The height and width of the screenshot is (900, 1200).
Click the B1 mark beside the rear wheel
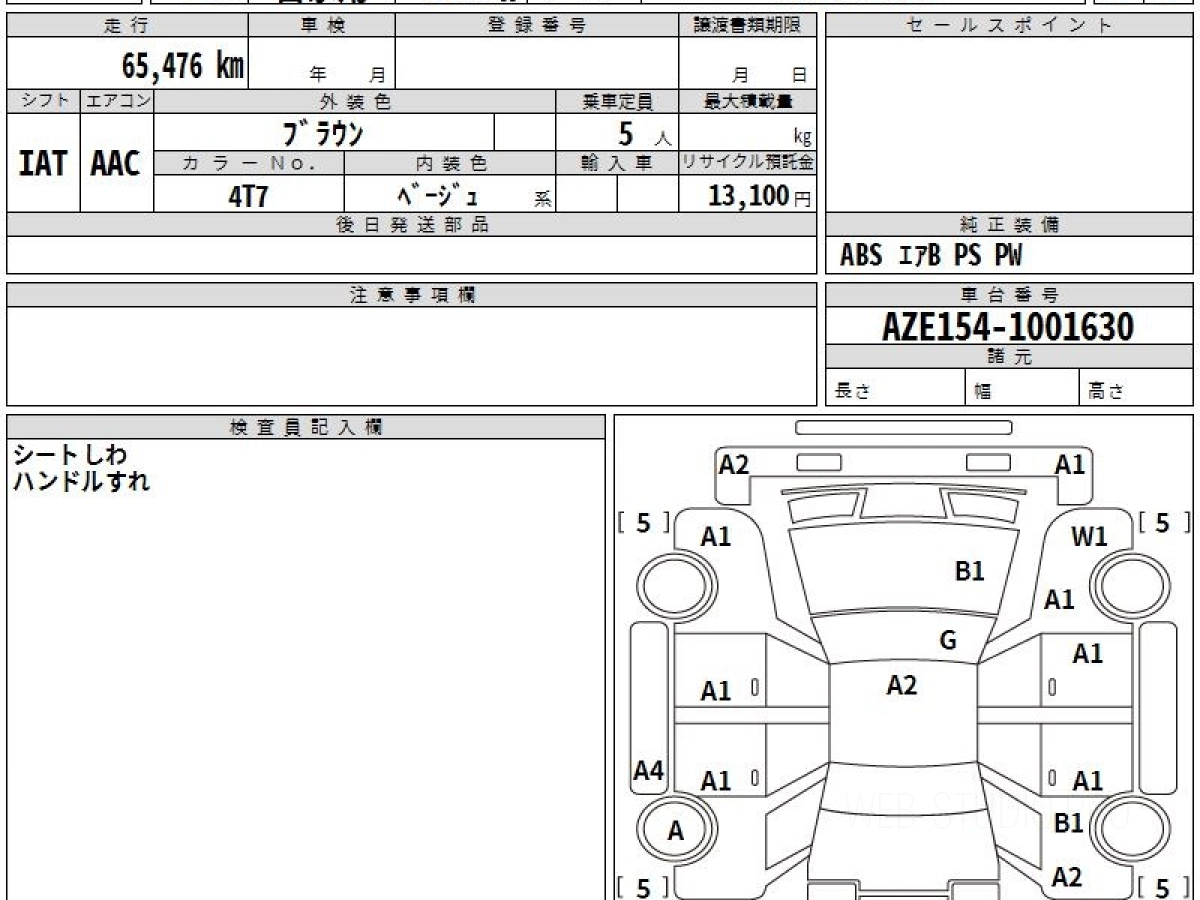pos(1069,823)
